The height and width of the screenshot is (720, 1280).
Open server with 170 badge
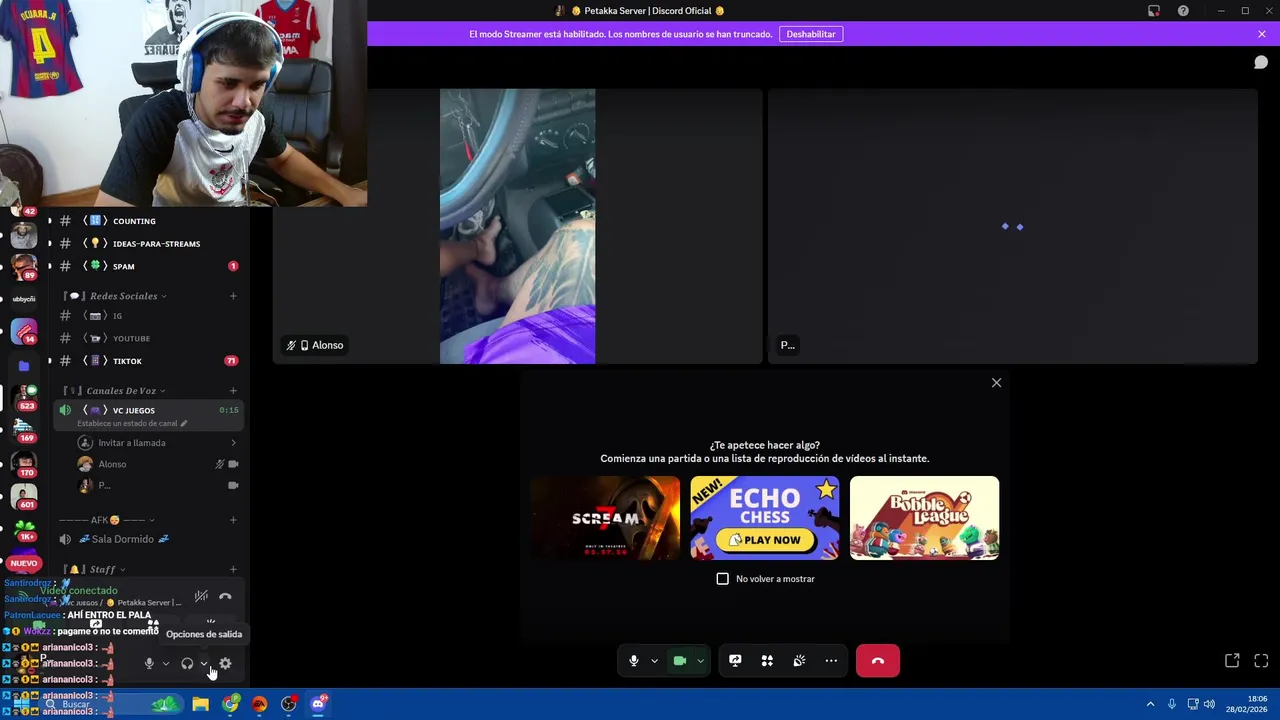[24, 463]
